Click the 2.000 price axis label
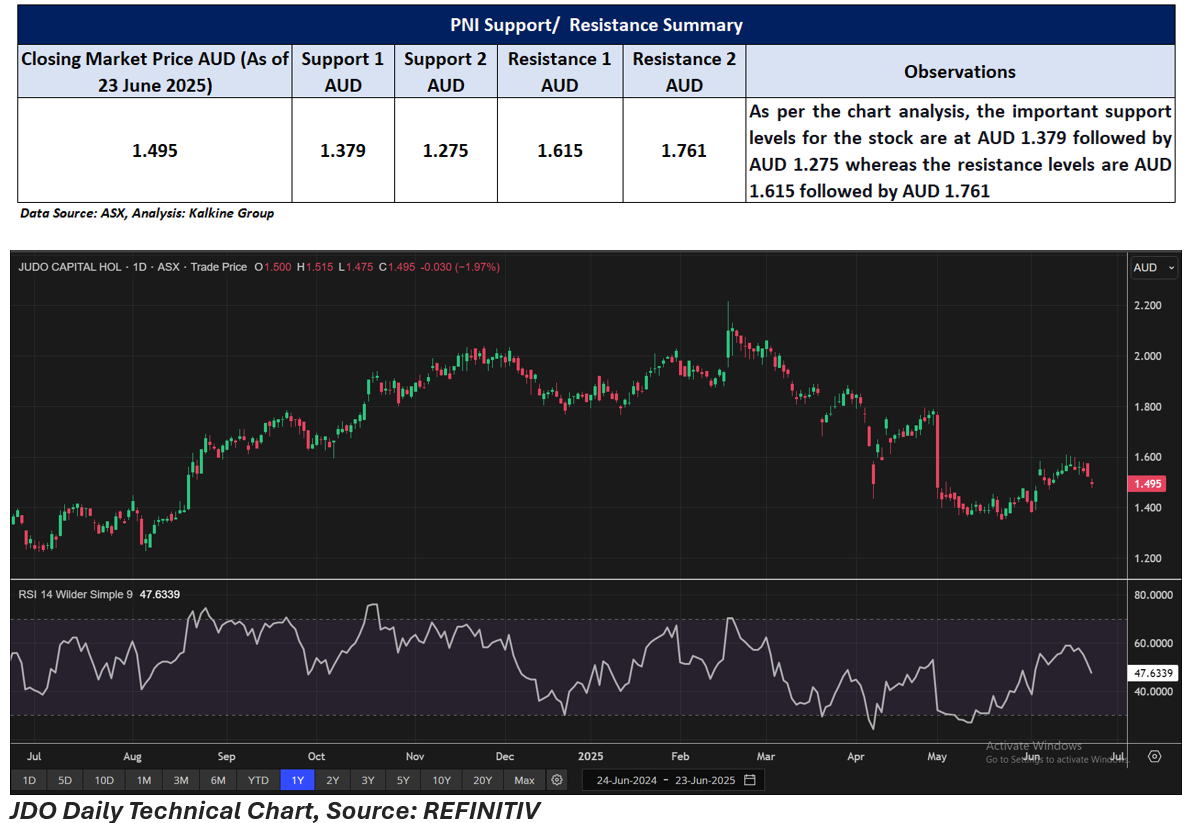This screenshot has height=823, width=1184. [x=1148, y=356]
